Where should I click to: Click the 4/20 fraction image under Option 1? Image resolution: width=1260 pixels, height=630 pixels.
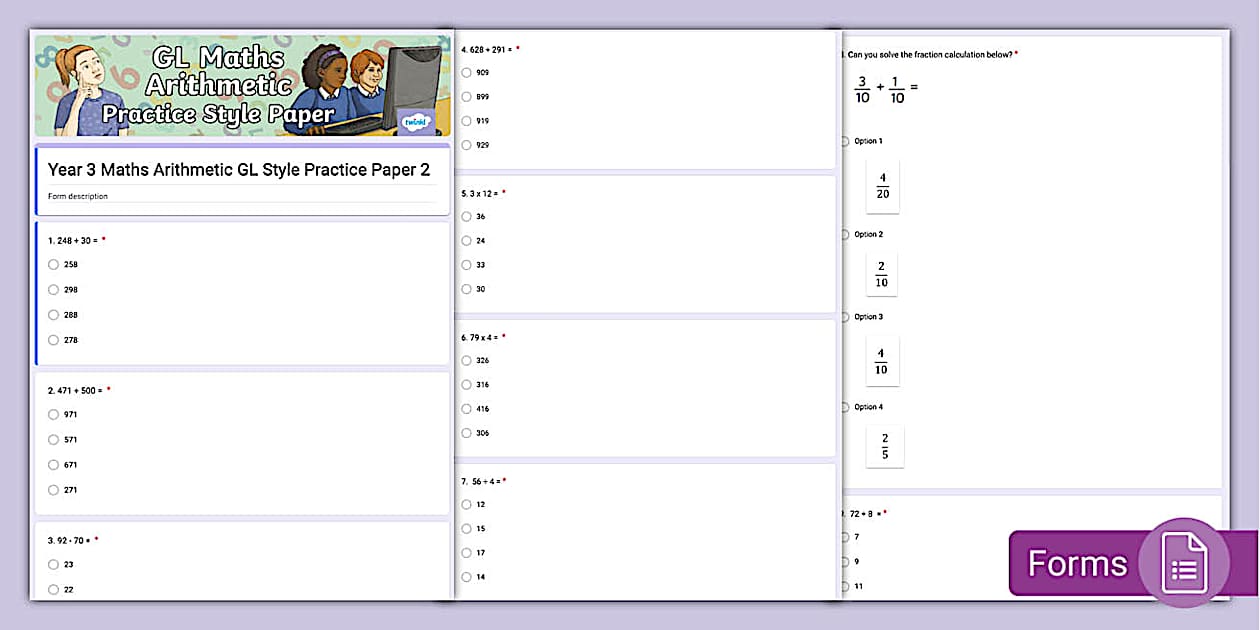(882, 187)
